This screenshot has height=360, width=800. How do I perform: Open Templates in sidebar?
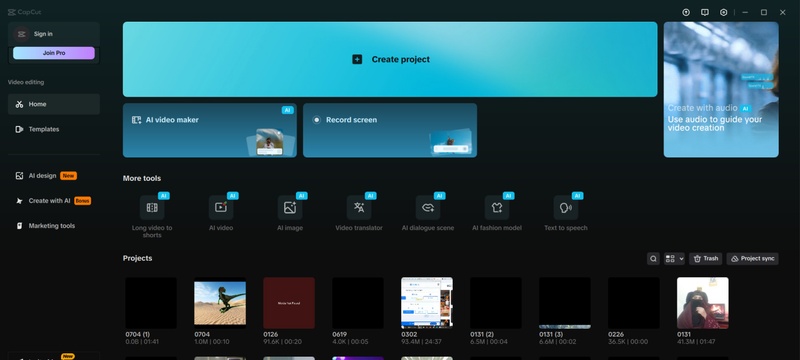click(x=54, y=130)
